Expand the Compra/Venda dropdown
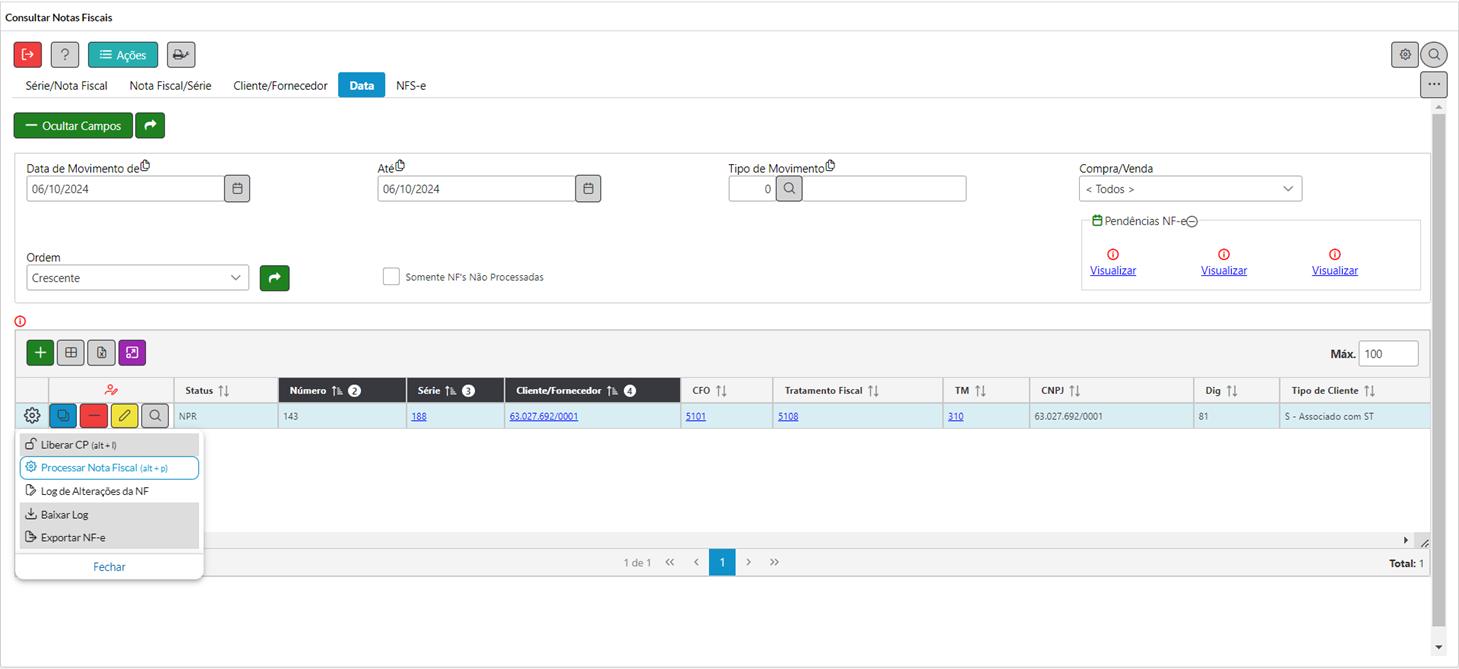Viewport: 1459px width, 669px height. click(x=1190, y=189)
